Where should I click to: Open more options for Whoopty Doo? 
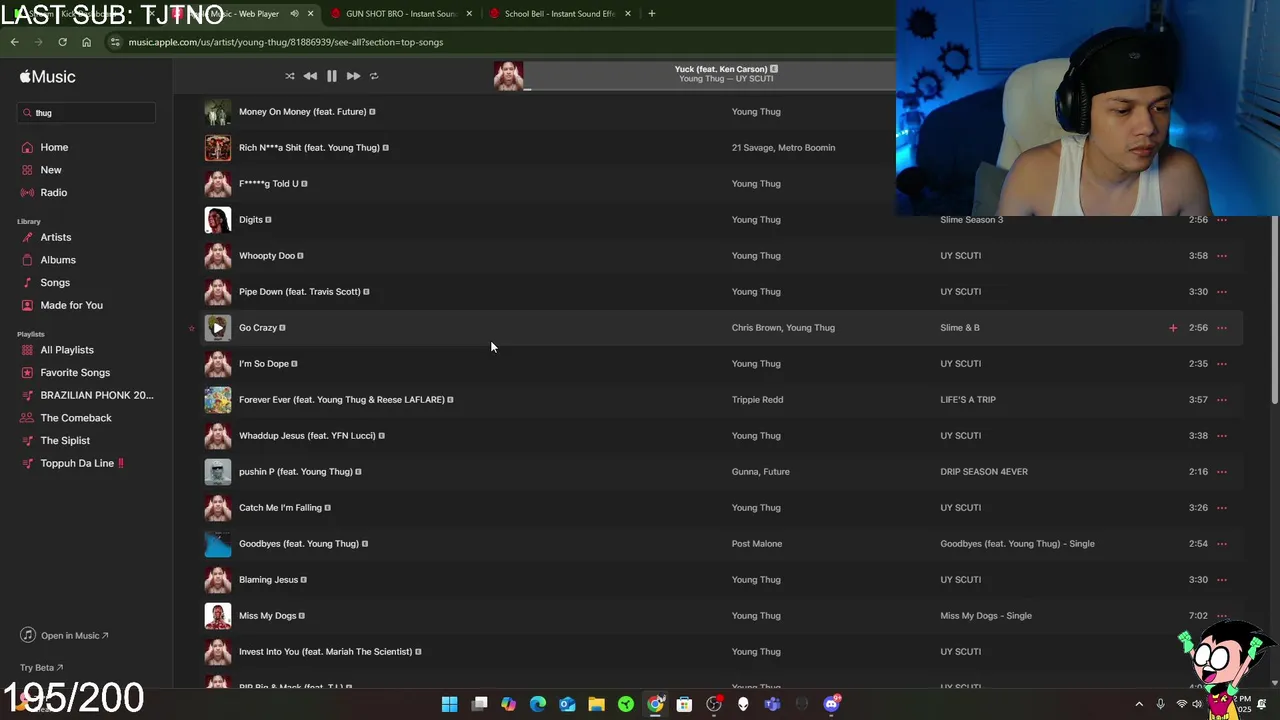pyautogui.click(x=1222, y=256)
